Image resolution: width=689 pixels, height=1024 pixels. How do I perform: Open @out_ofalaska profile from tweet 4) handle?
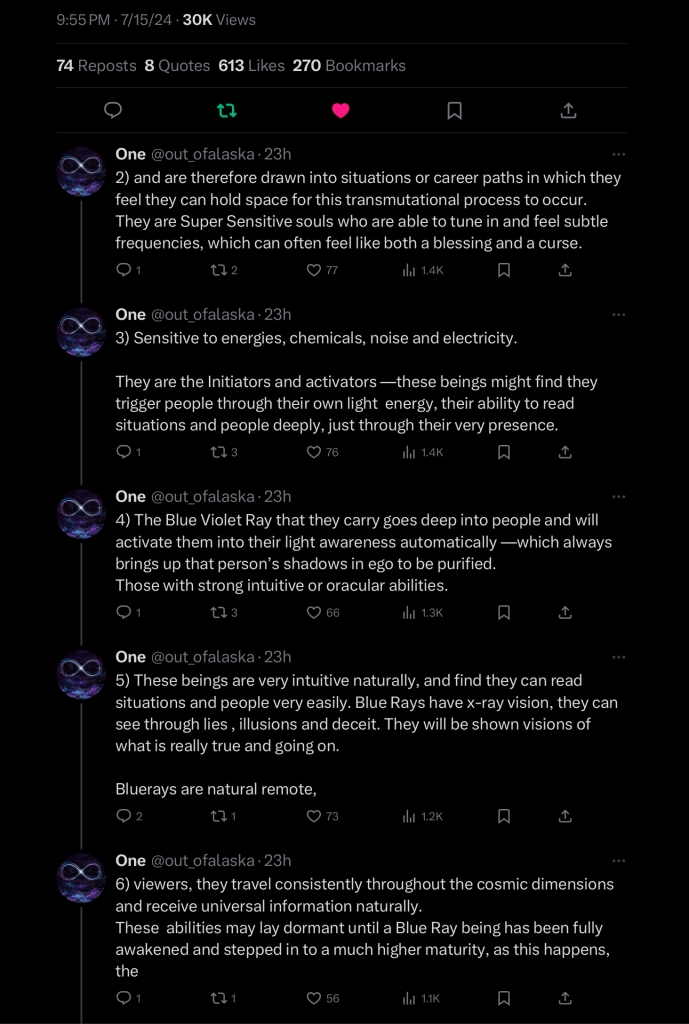(203, 497)
